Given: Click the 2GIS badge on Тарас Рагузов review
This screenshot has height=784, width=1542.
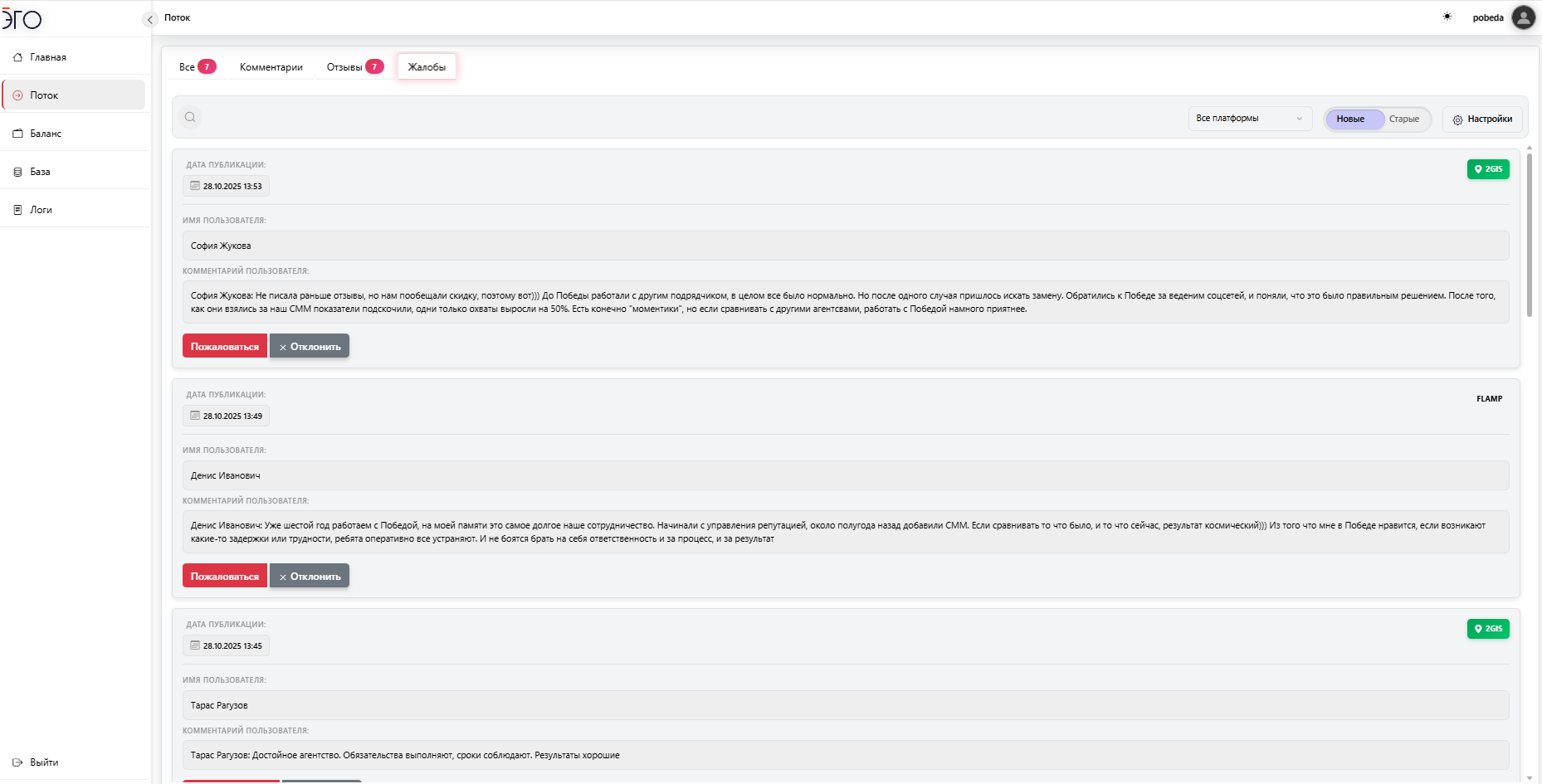Looking at the screenshot, I should click(x=1488, y=629).
